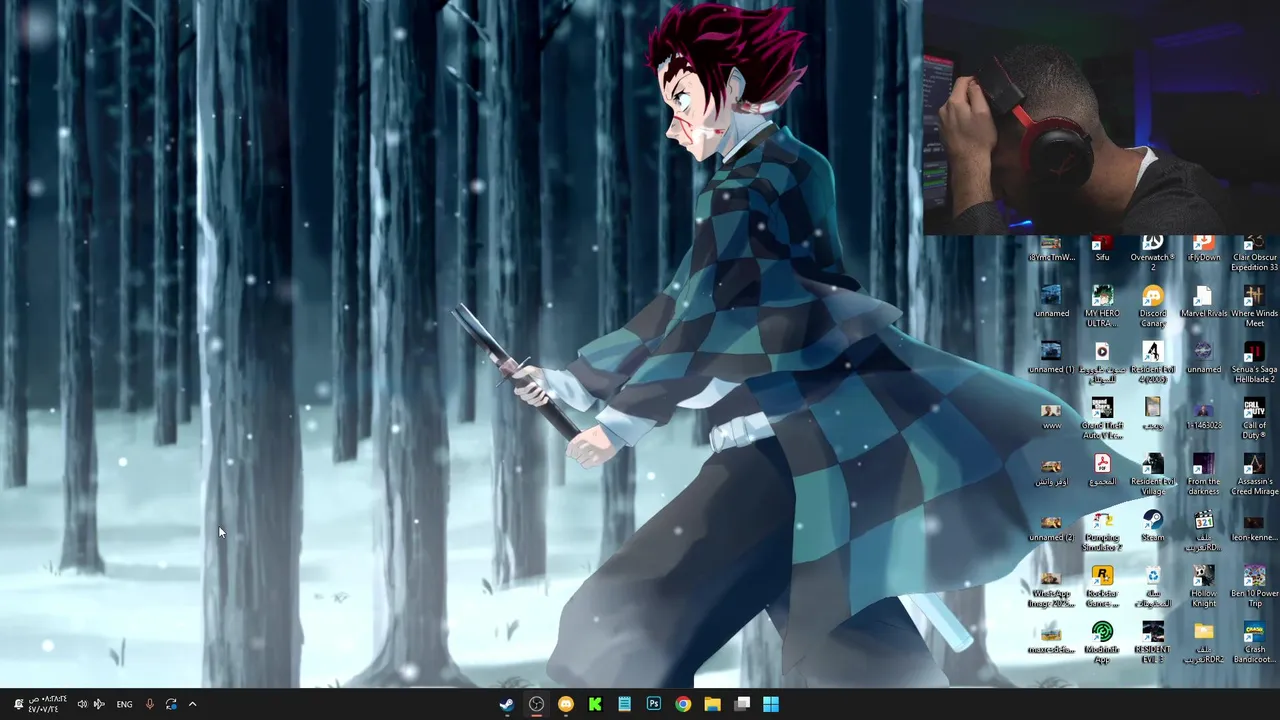The image size is (1280, 720).
Task: Select the Call of Duty desktop shortcut
Action: coord(1254,417)
